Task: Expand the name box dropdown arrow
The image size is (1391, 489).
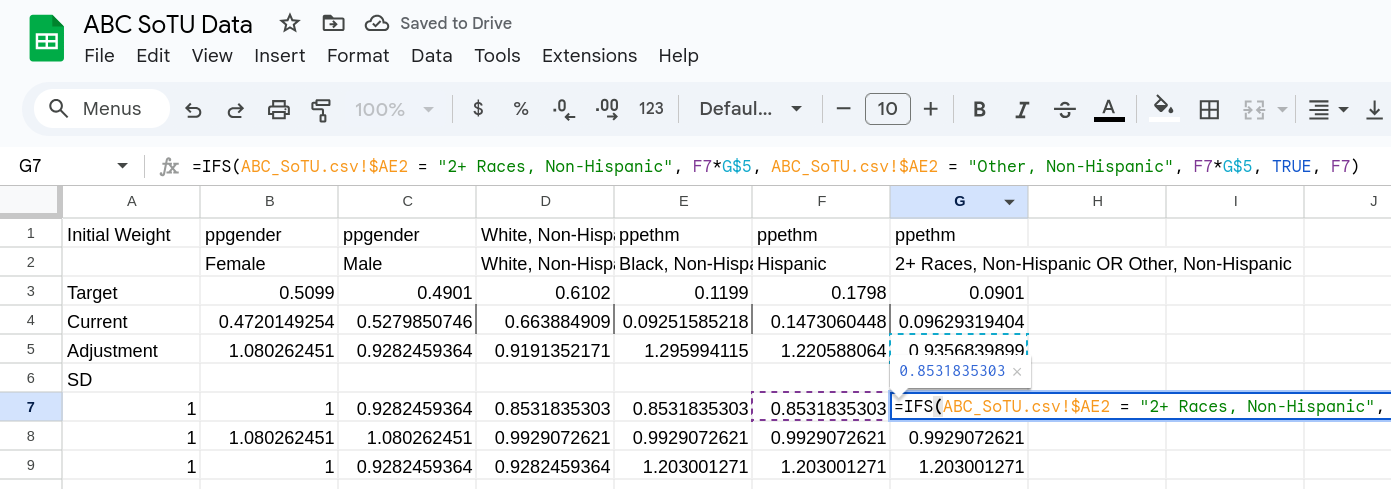Action: tap(123, 166)
